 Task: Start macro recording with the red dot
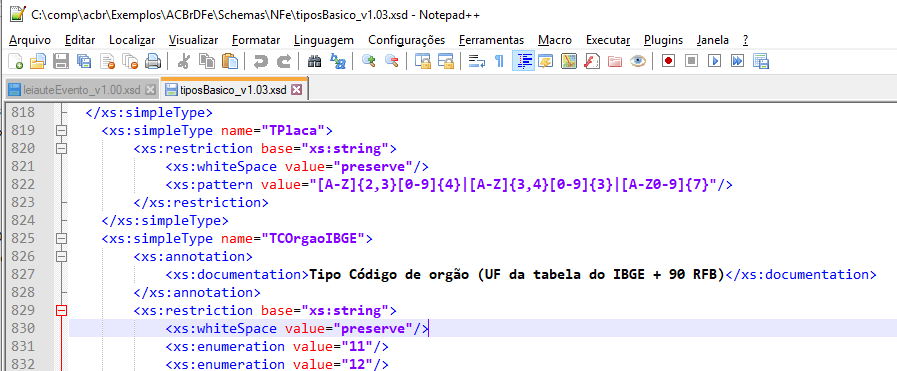(668, 61)
